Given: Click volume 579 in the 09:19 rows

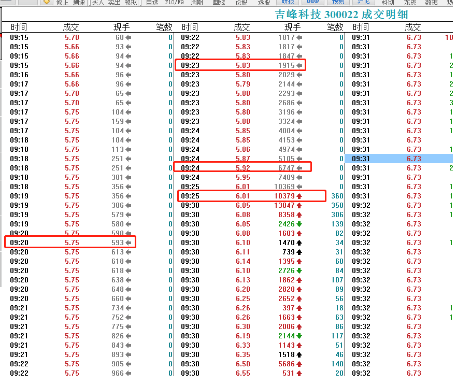Looking at the screenshot, I should coord(117,215).
